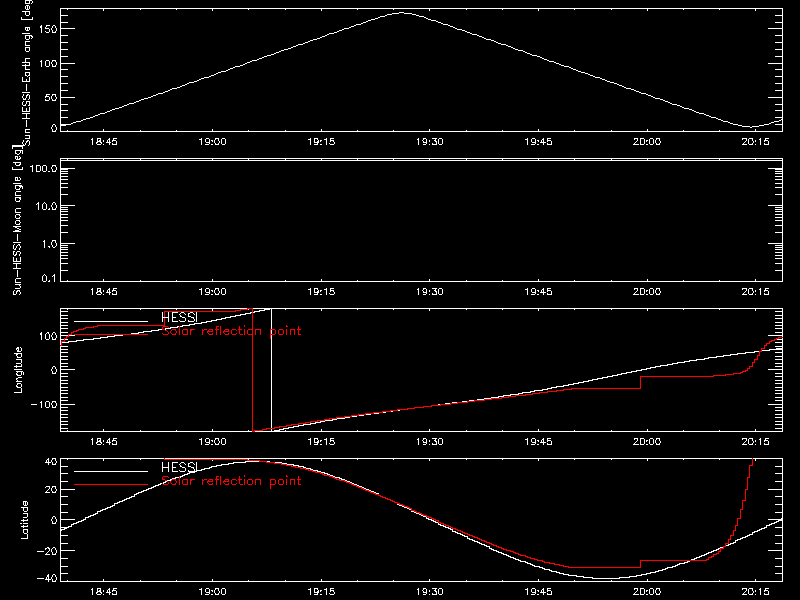This screenshot has width=800, height=600.
Task: Click the 40 tick on Latitude plot
Action: [51, 462]
